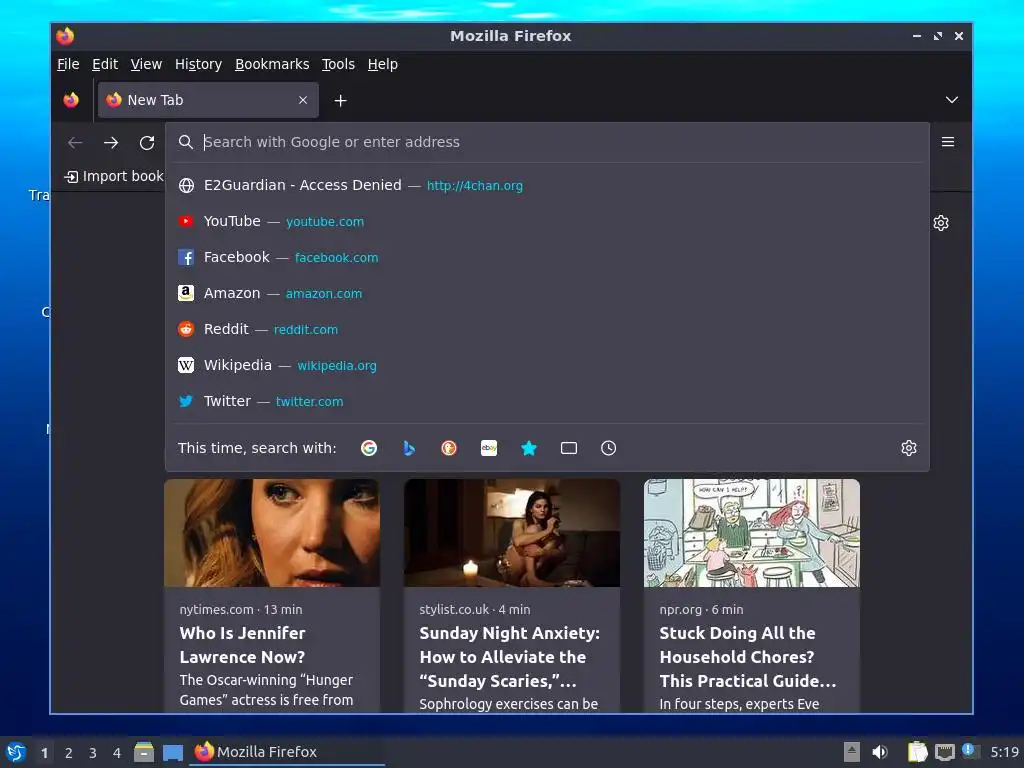Open the Firefox hamburger menu
Viewport: 1024px width, 768px height.
(x=948, y=142)
